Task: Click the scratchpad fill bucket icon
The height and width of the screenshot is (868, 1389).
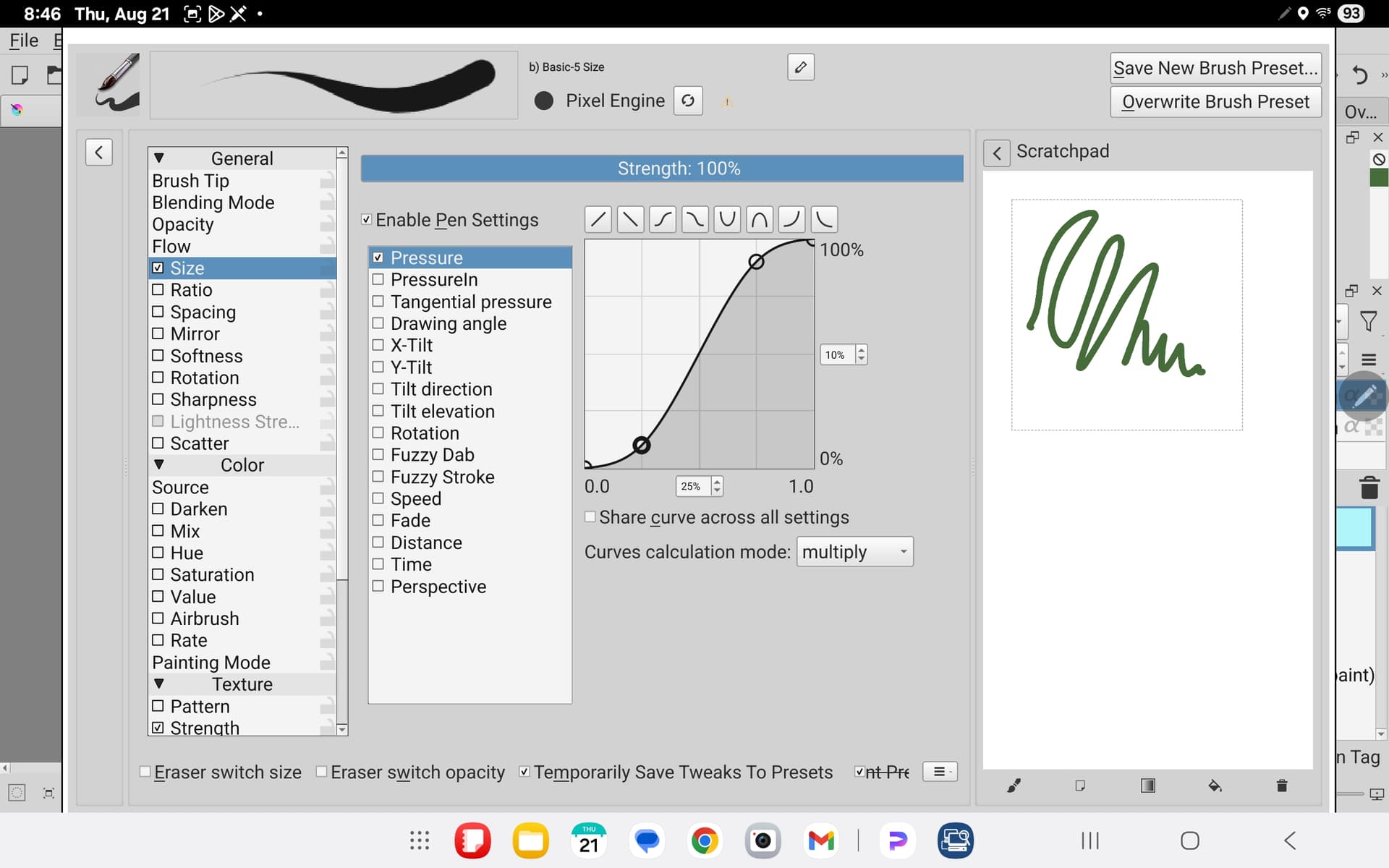Action: point(1215,786)
